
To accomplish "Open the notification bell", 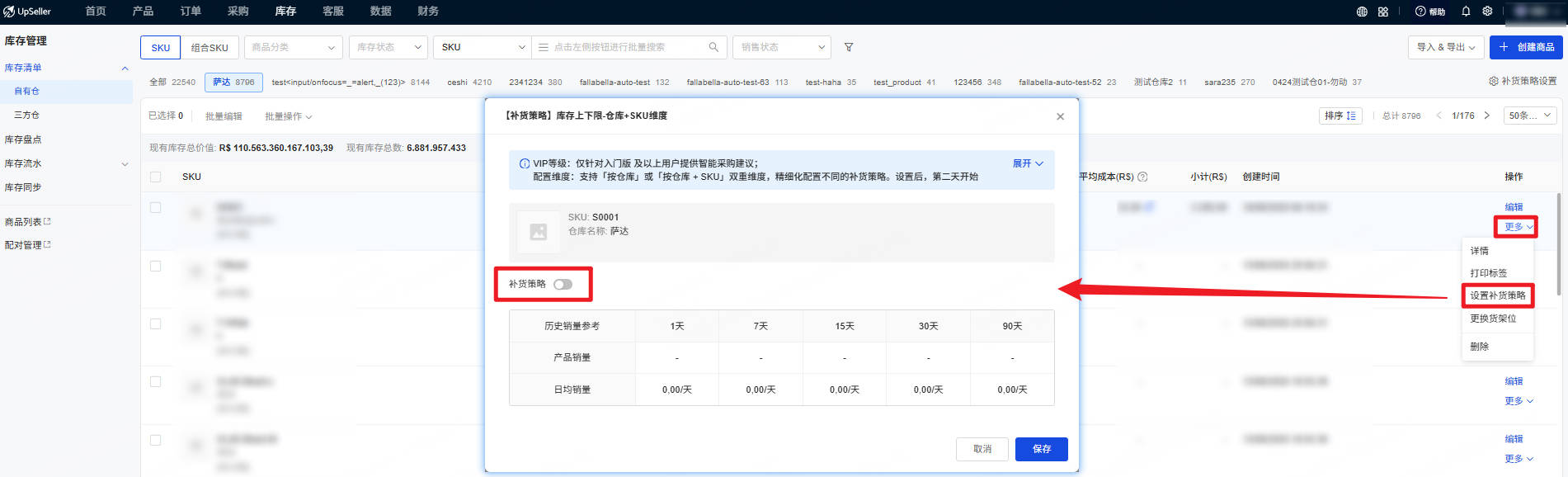I will point(1466,12).
